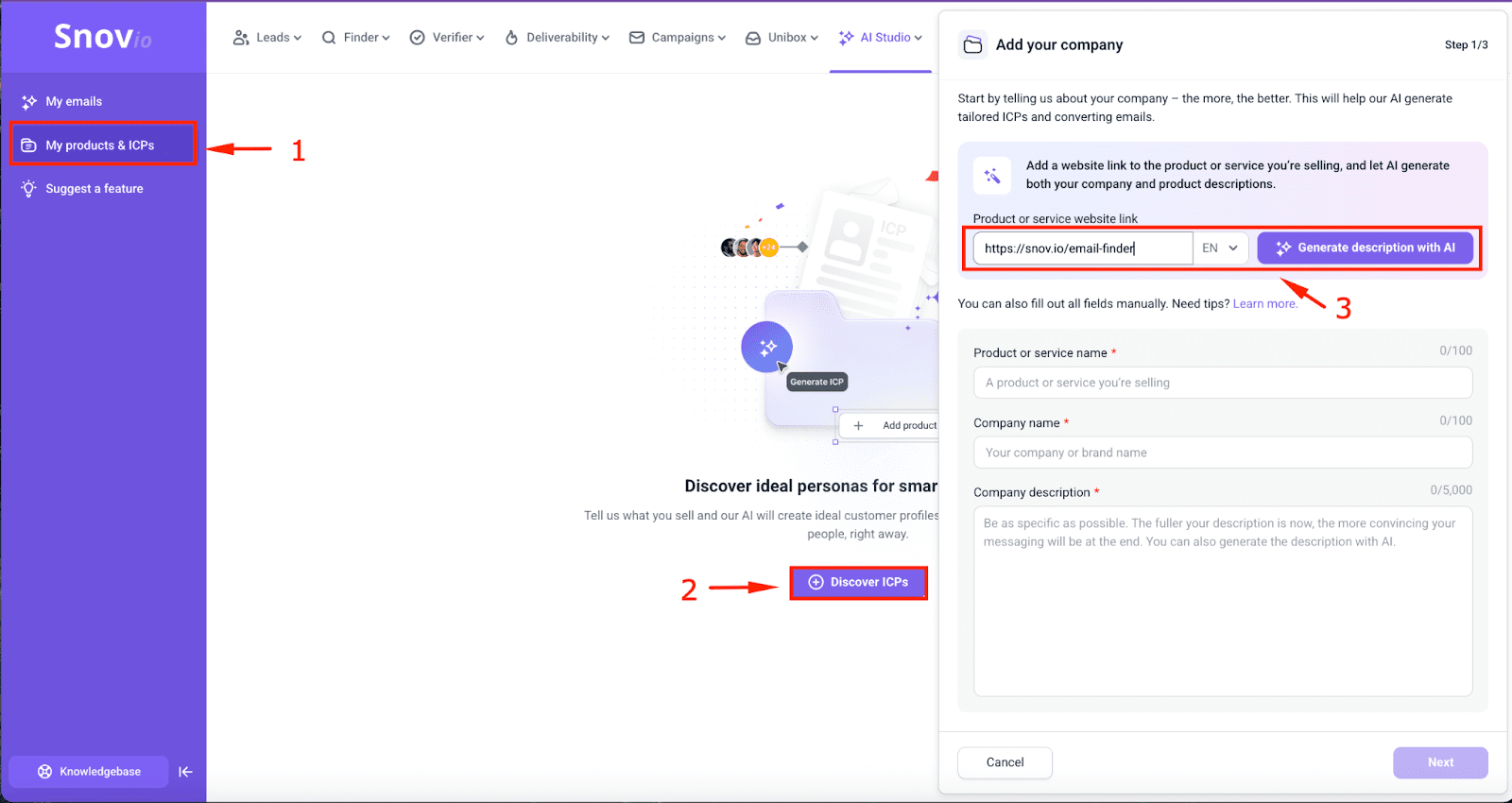Open the EN language dropdown
Image resolution: width=1512 pixels, height=803 pixels.
tap(1220, 248)
